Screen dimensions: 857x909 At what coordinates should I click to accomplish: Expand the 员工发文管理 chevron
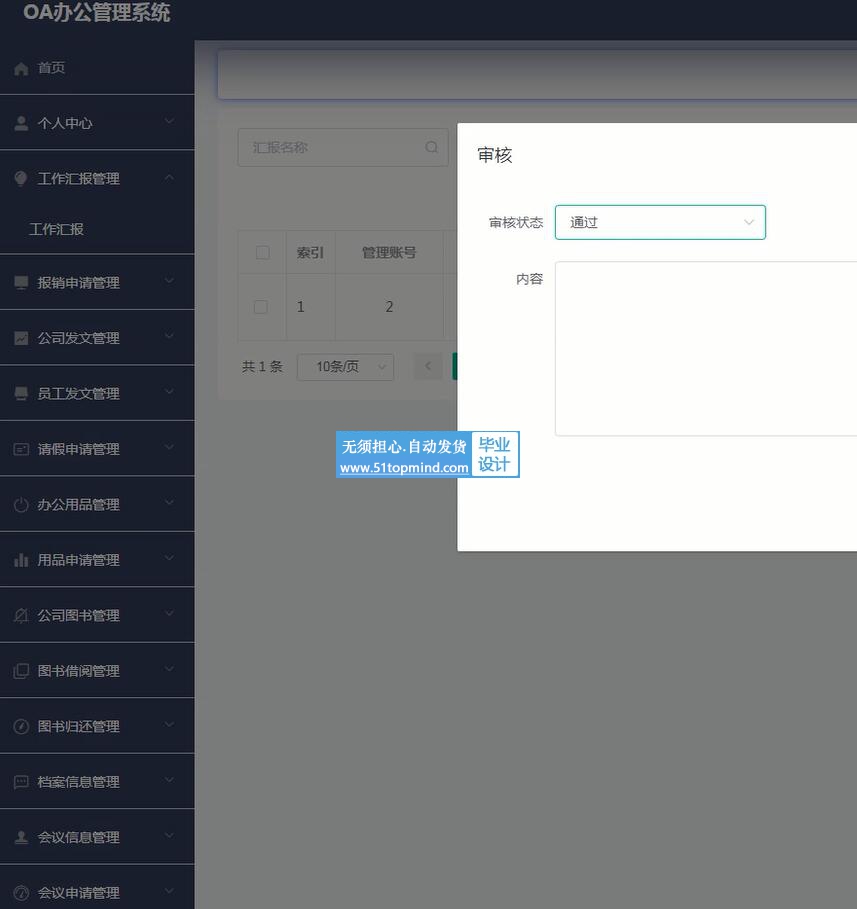[169, 391]
